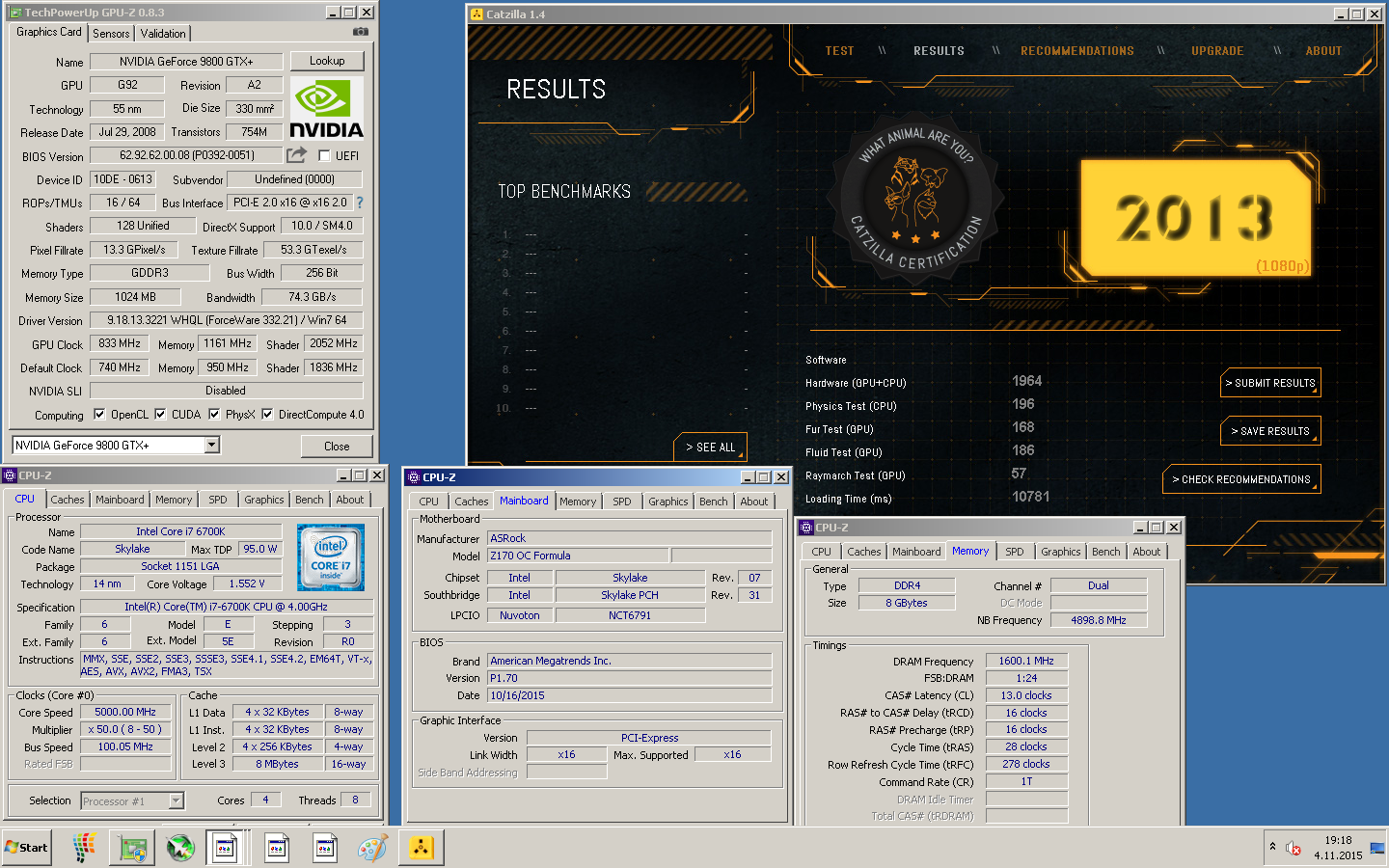1389x868 pixels.
Task: Open the GPU-Z graphics card taskbar button
Action: 132,848
